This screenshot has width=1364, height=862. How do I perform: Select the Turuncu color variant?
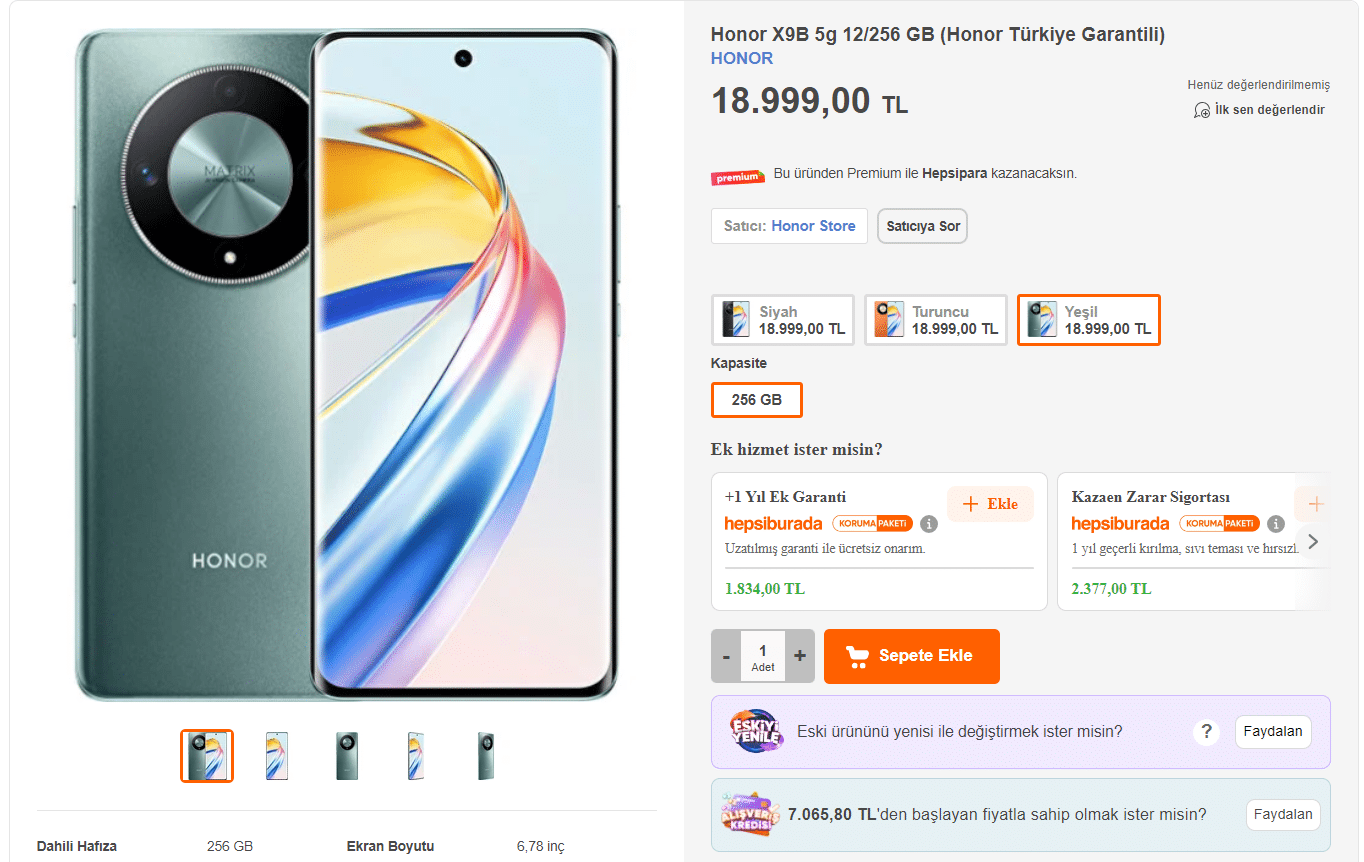pos(935,320)
